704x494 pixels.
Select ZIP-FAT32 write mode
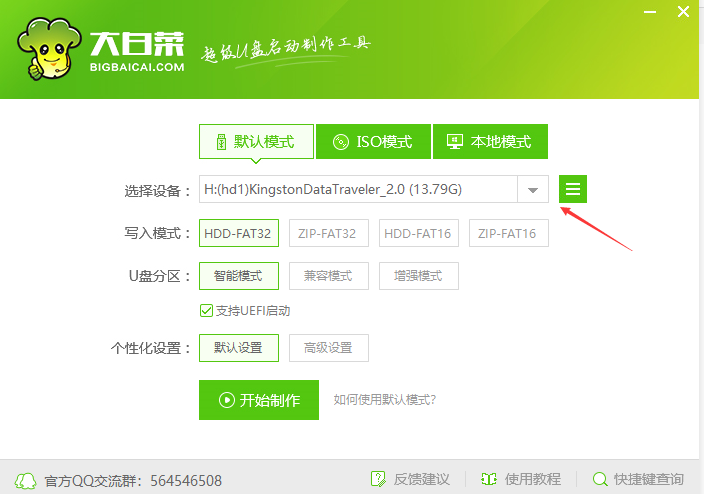pyautogui.click(x=329, y=233)
